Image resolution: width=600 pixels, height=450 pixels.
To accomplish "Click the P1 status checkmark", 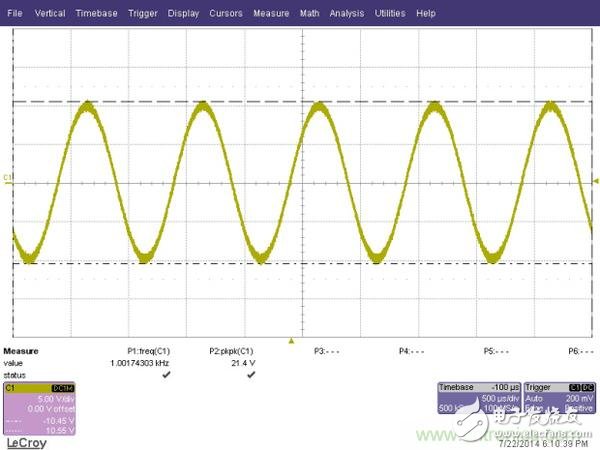I will [x=166, y=374].
